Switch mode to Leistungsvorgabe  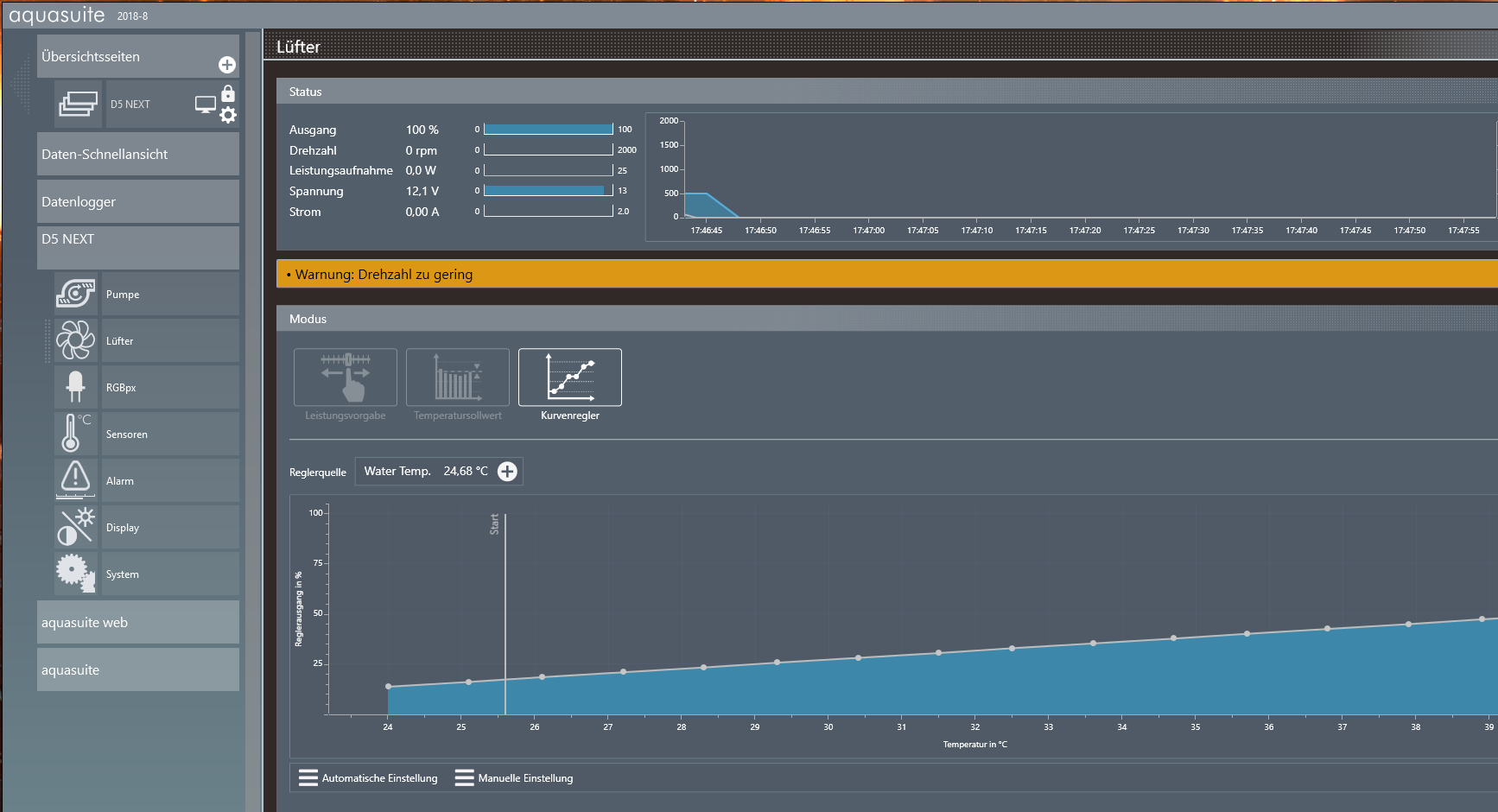coord(346,377)
